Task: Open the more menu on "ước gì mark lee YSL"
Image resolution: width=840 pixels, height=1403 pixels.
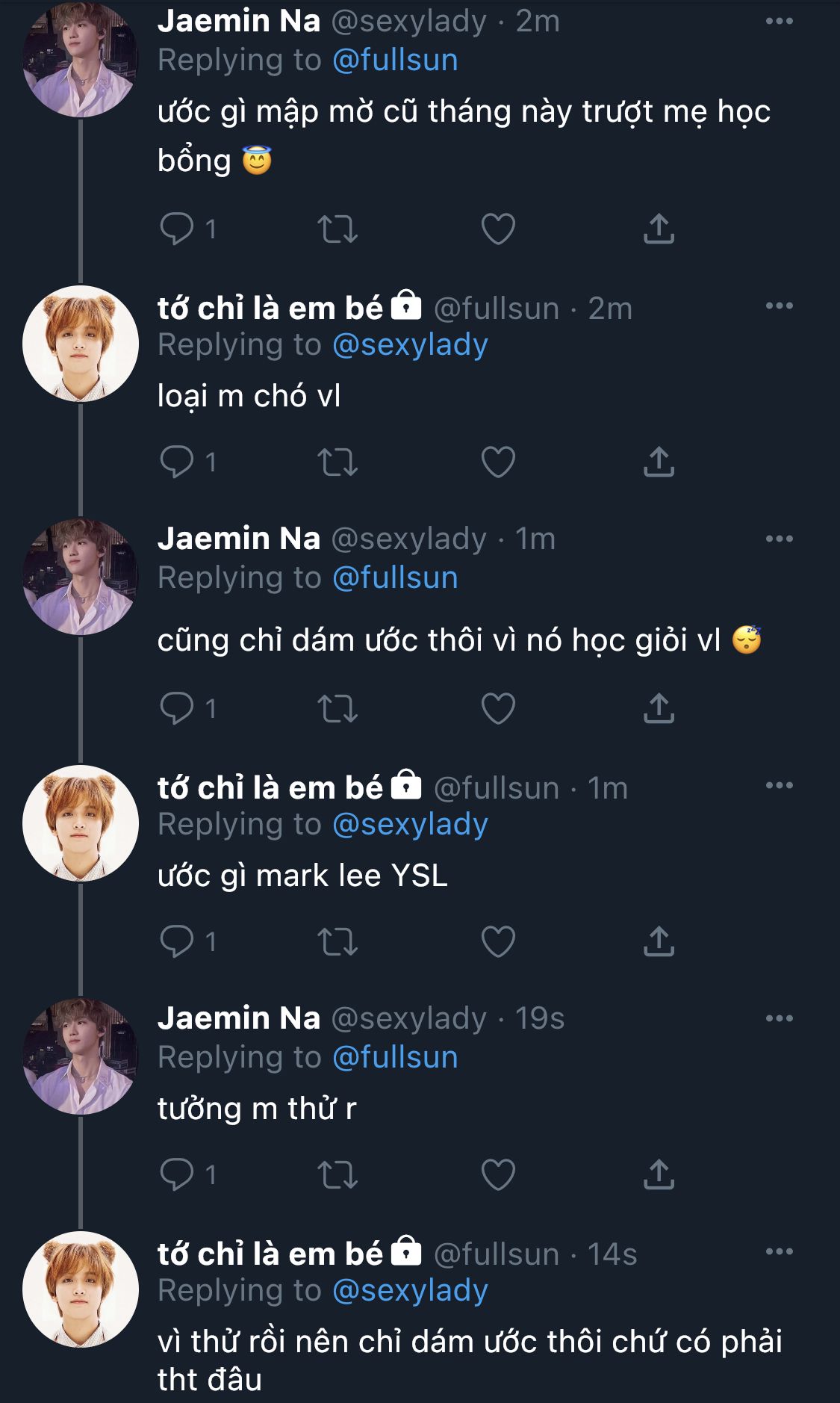Action: pos(779,785)
